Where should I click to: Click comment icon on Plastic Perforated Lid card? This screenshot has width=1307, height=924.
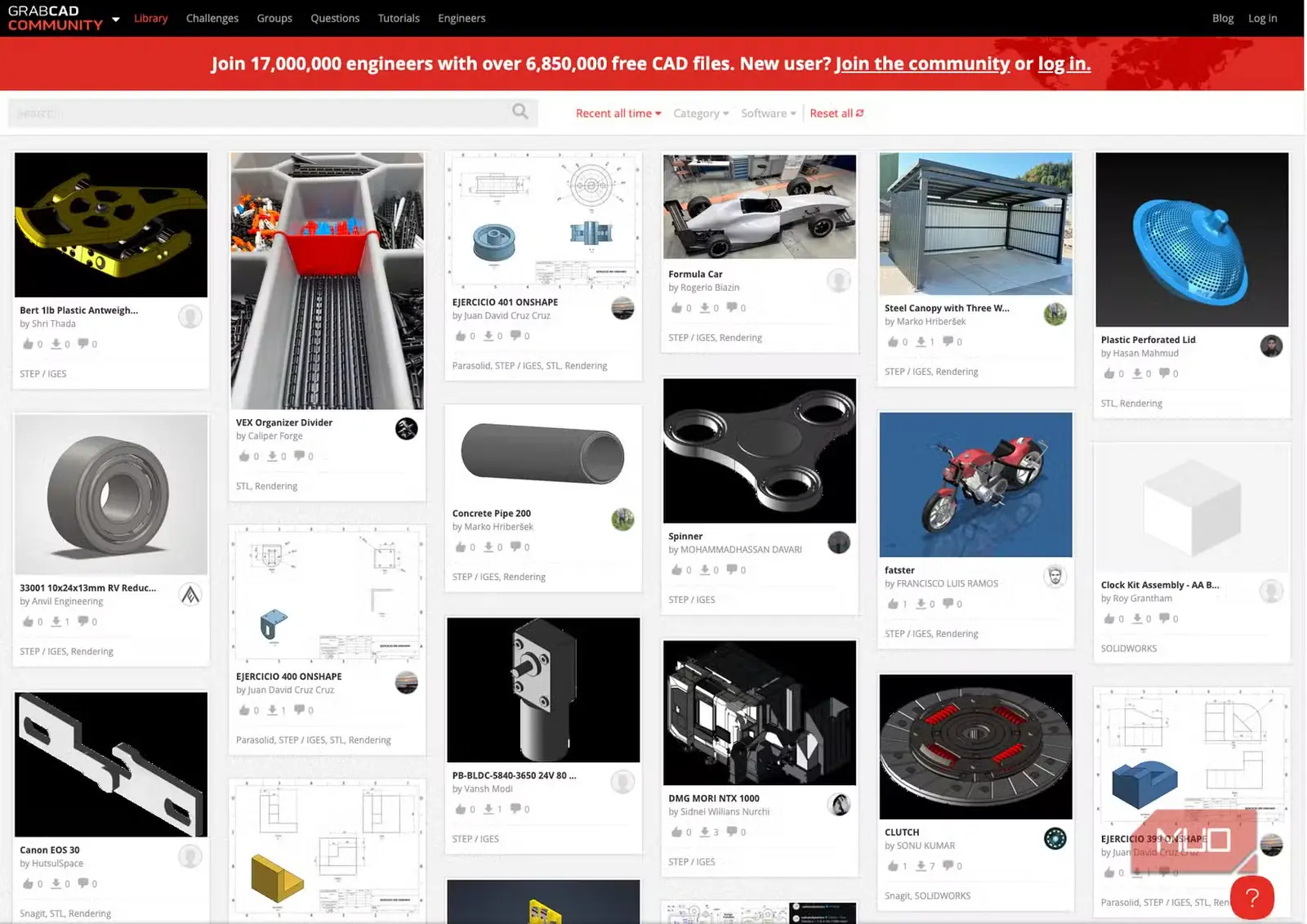(x=1163, y=373)
